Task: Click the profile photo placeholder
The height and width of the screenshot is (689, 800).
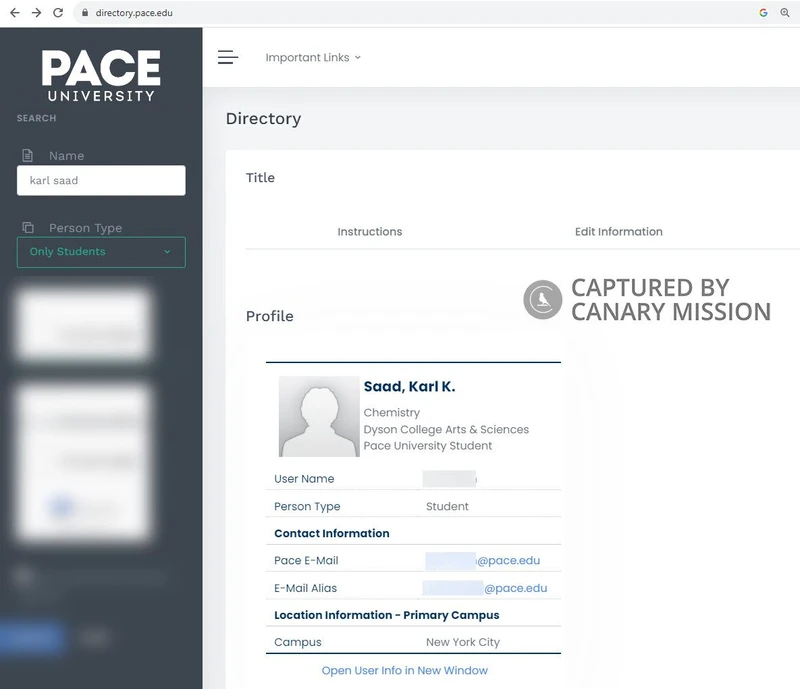Action: (x=319, y=417)
